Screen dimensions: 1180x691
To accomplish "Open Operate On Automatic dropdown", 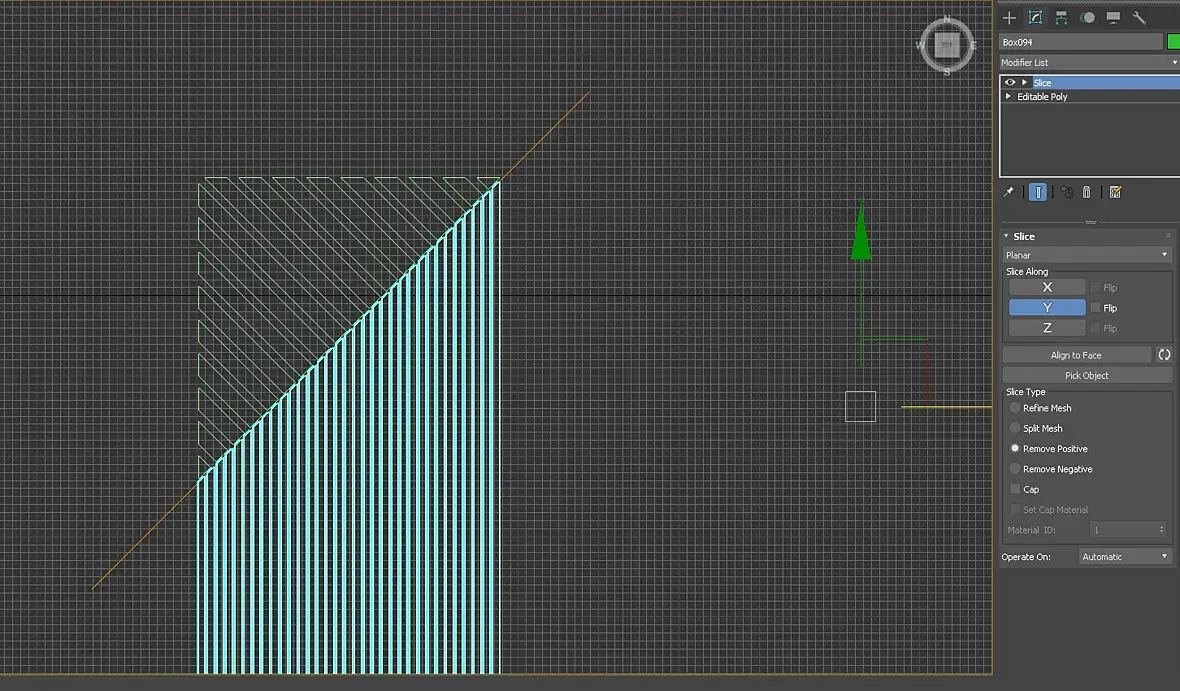I will click(x=1125, y=556).
